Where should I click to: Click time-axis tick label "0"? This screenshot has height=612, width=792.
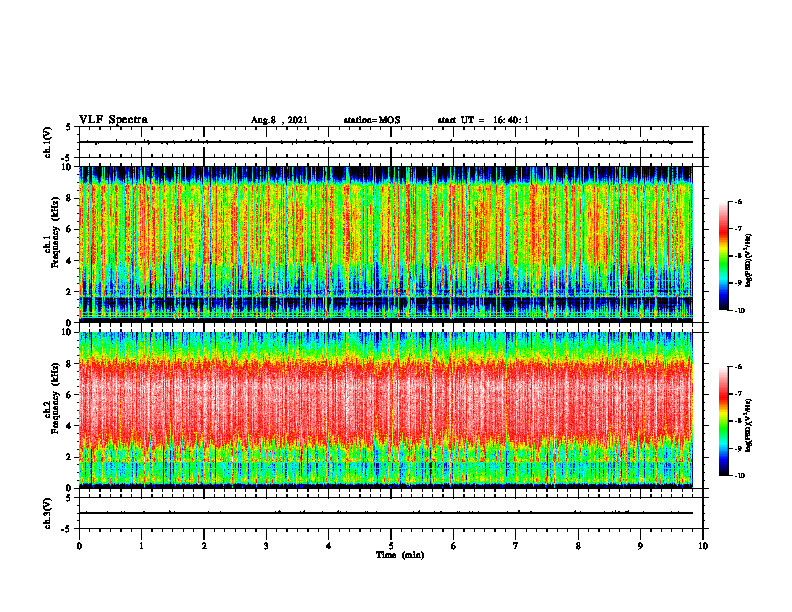pyautogui.click(x=79, y=546)
